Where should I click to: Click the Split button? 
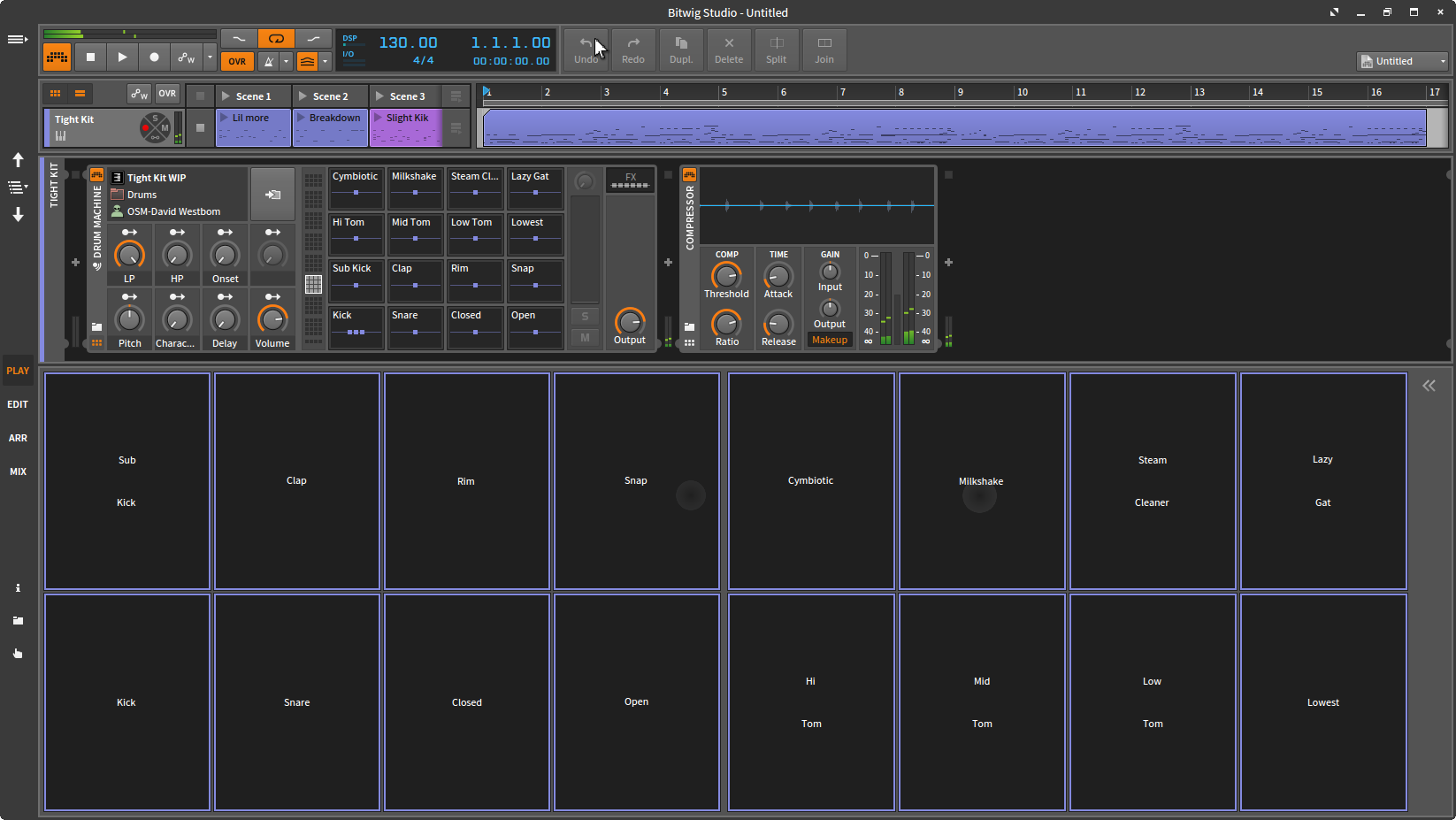(x=777, y=50)
